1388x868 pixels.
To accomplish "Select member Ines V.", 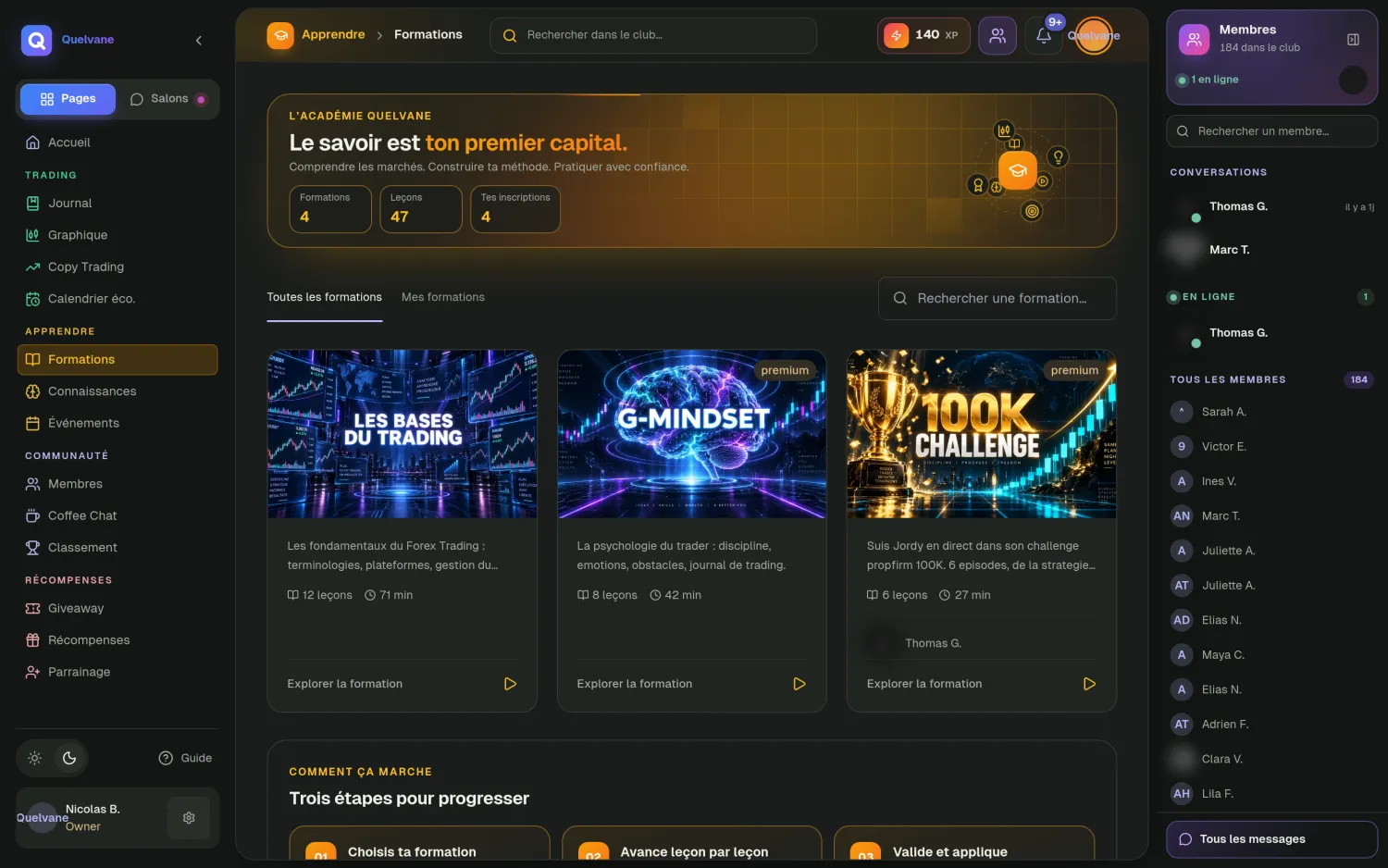I will tap(1272, 481).
